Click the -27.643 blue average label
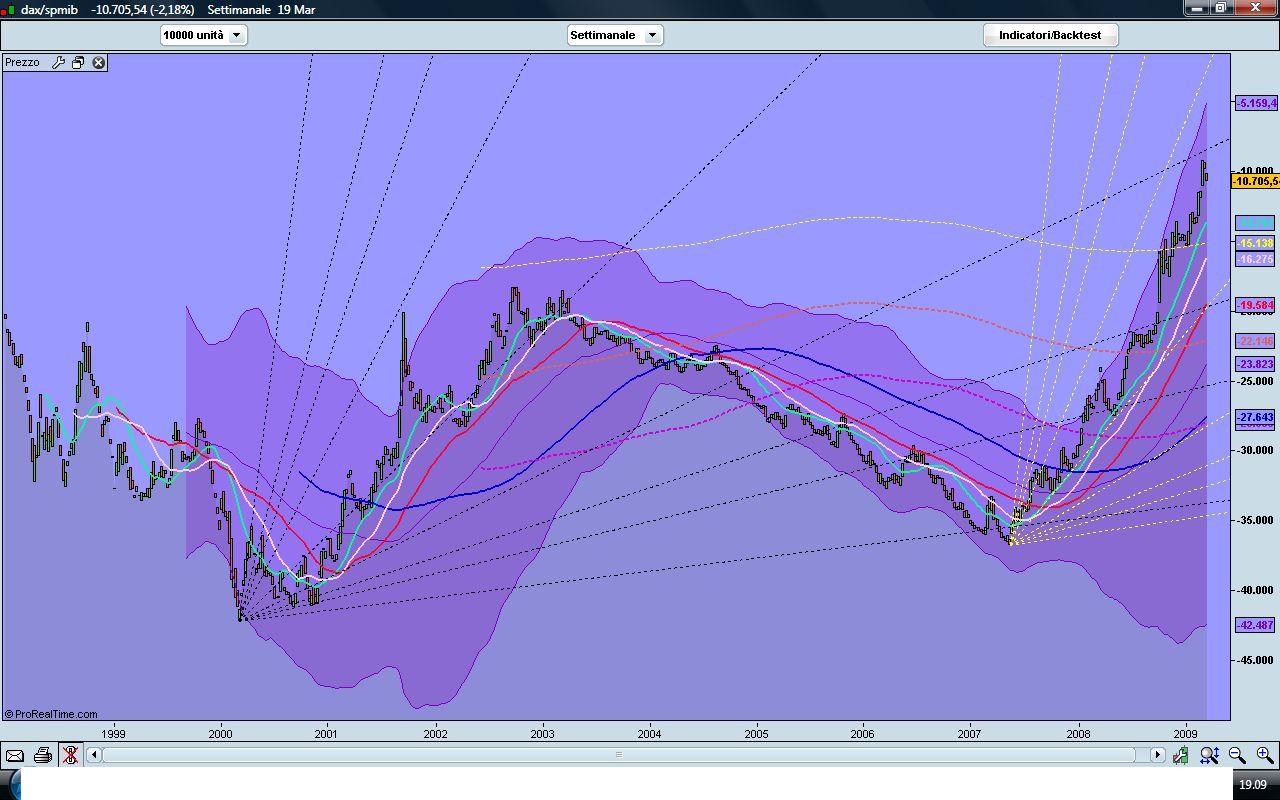This screenshot has width=1280, height=800. tap(1255, 417)
